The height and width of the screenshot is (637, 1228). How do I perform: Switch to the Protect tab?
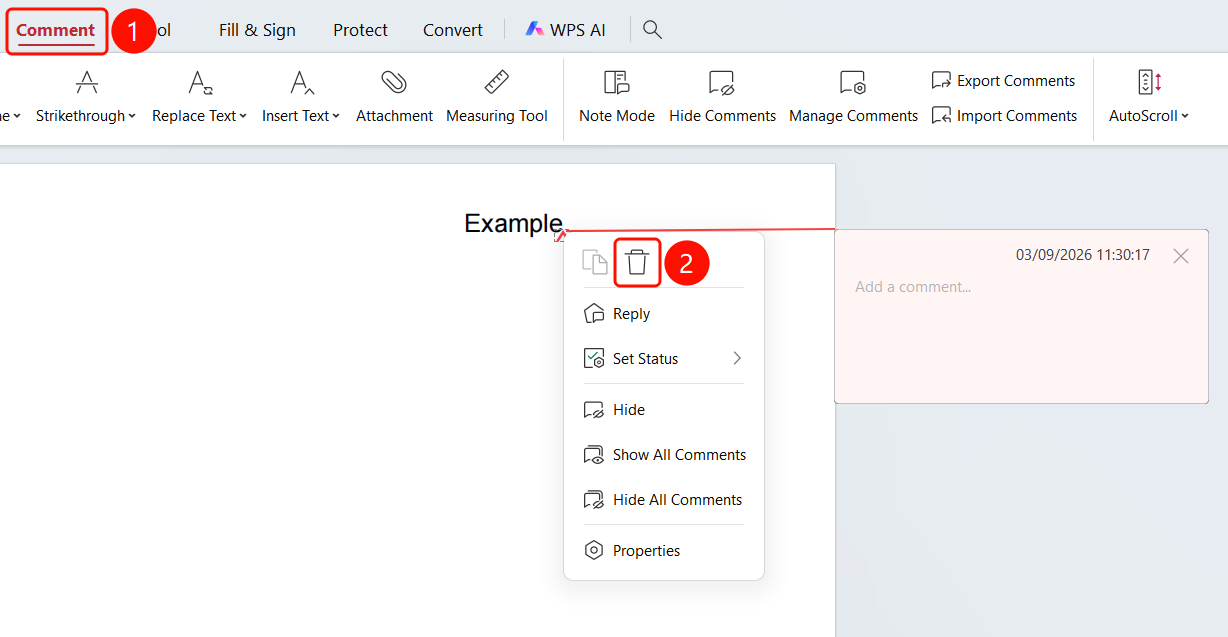360,30
